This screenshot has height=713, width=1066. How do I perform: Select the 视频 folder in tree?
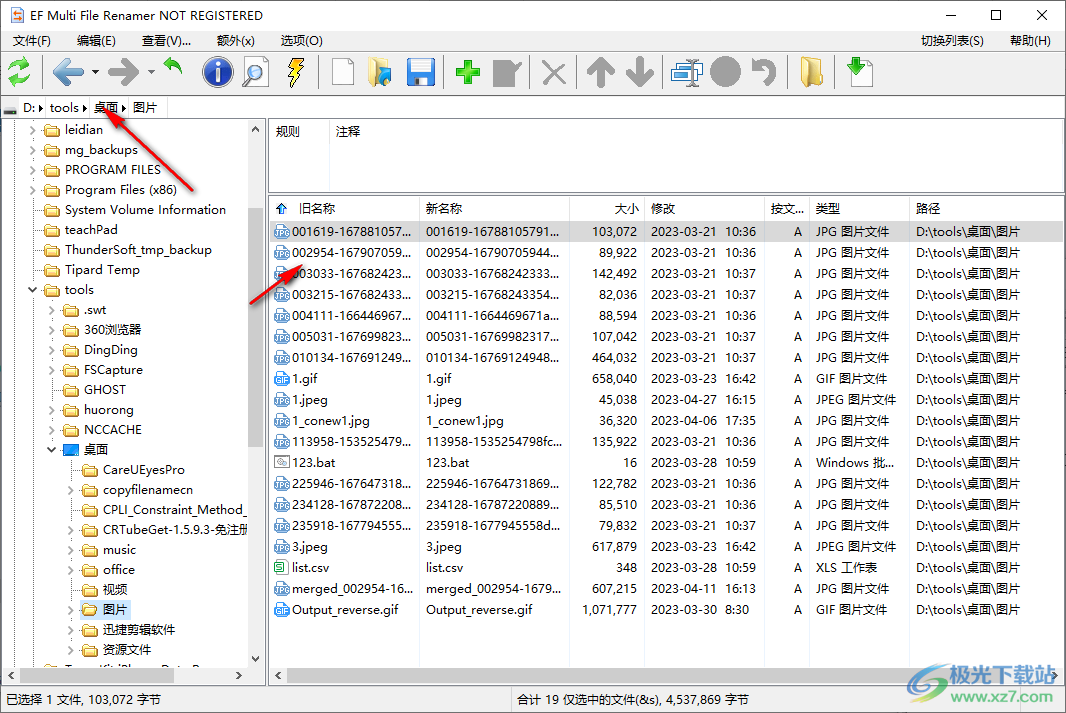(115, 590)
